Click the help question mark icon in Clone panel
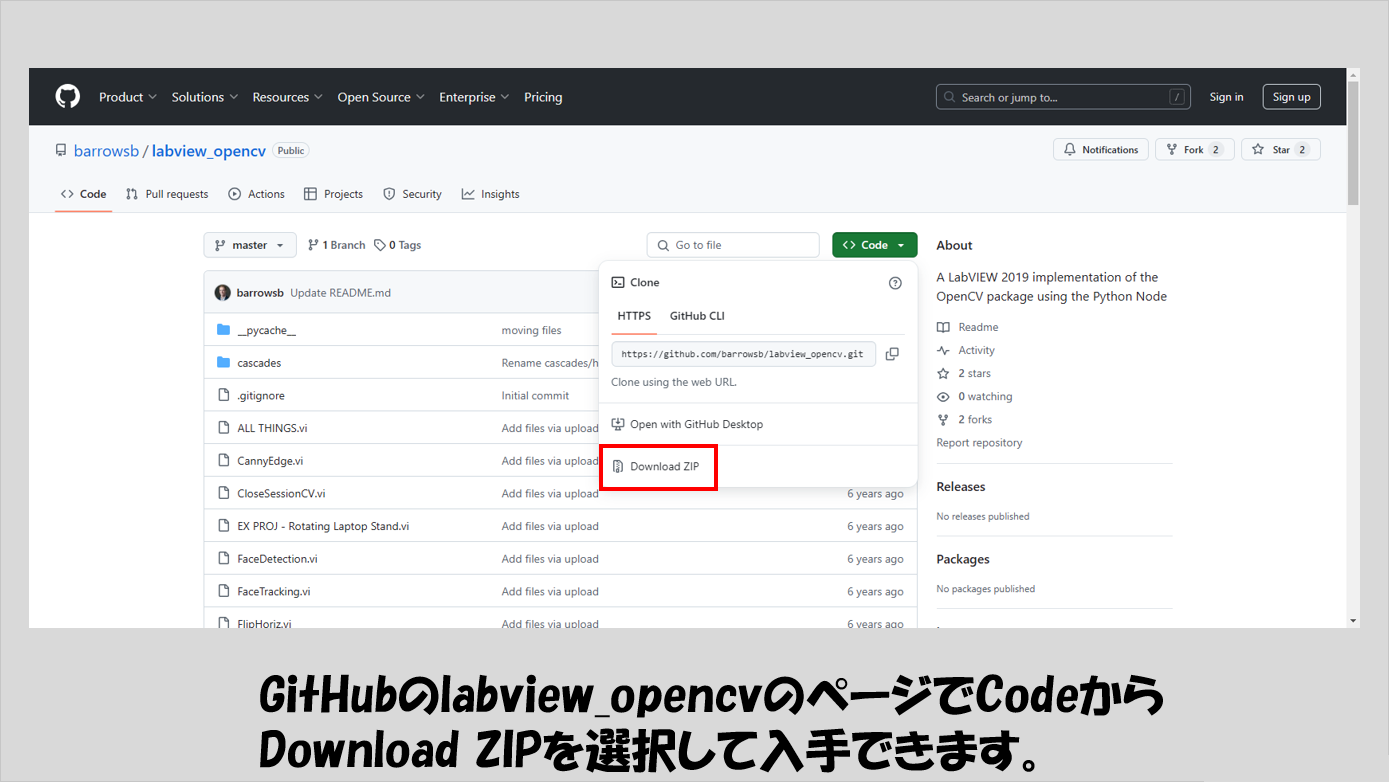Viewport: 1389px width, 782px height. (x=895, y=283)
